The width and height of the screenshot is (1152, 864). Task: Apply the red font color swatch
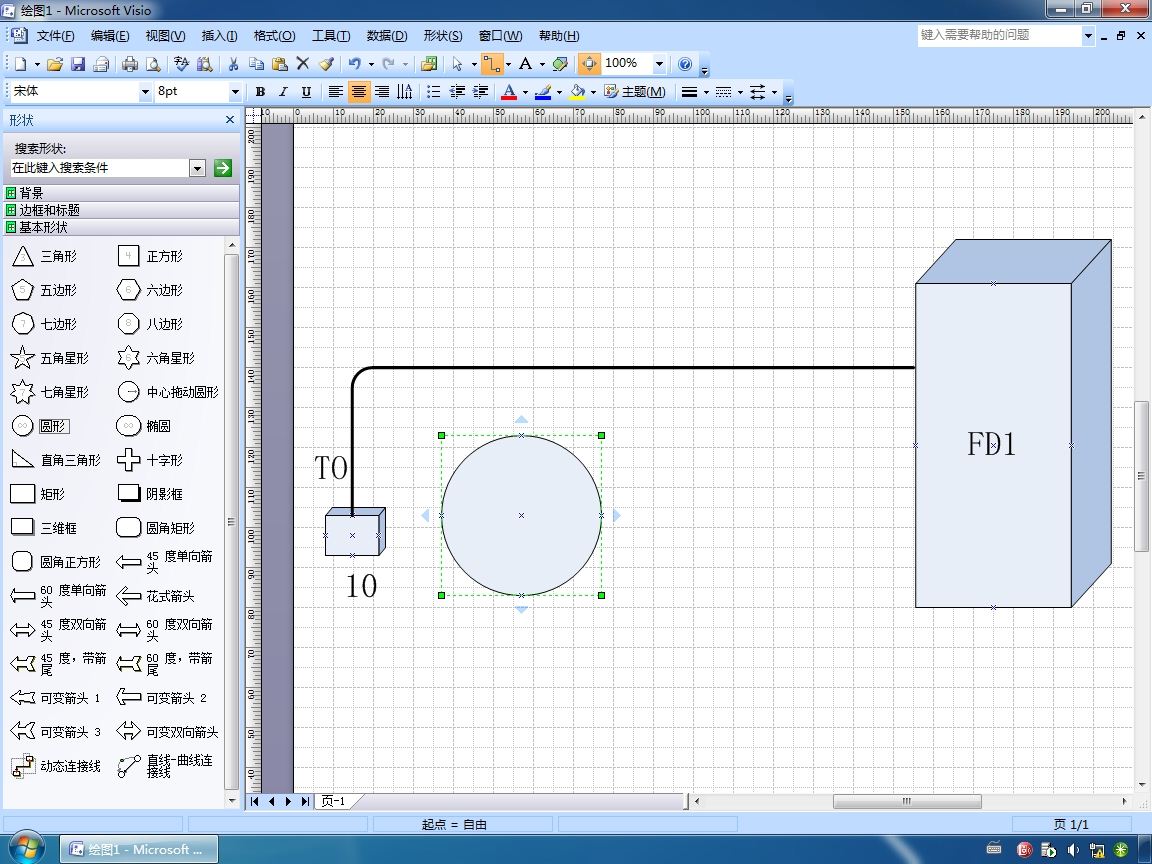point(508,92)
